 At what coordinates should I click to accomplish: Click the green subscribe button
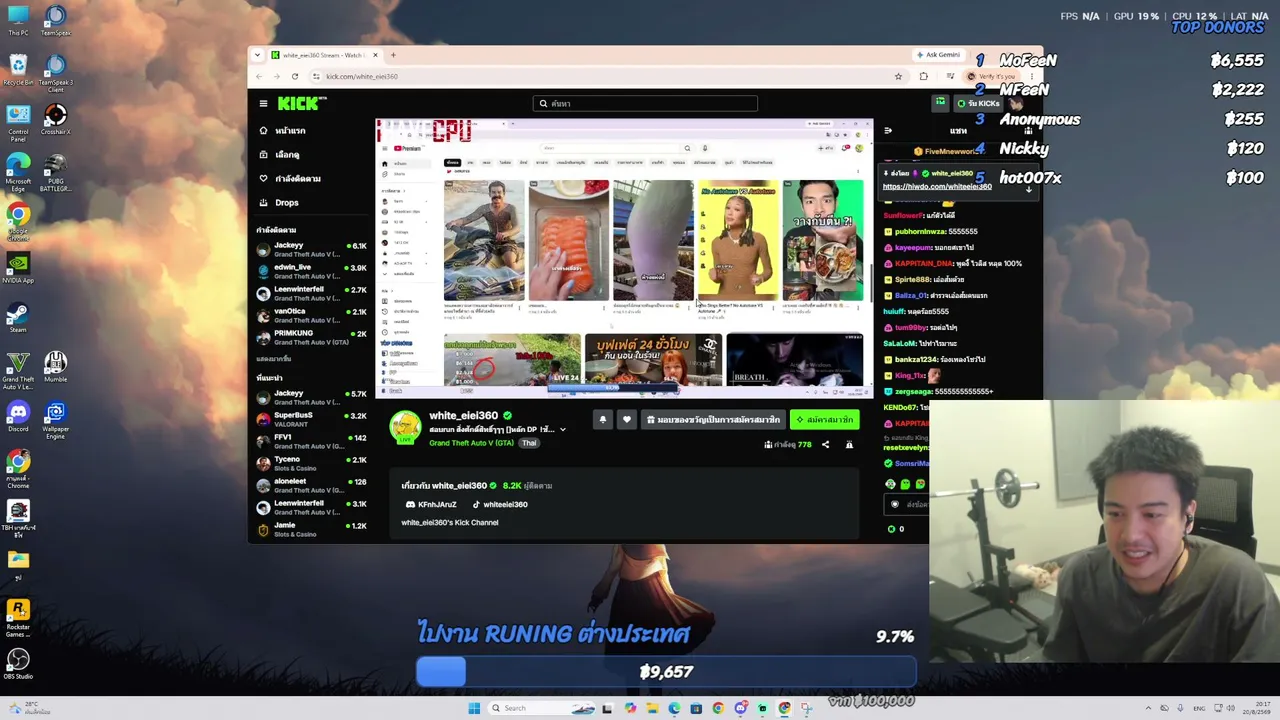(x=825, y=420)
